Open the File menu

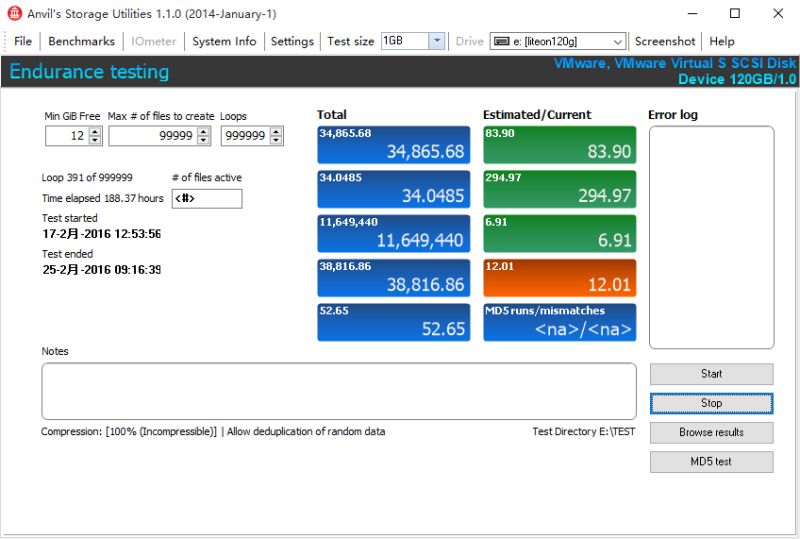(23, 41)
